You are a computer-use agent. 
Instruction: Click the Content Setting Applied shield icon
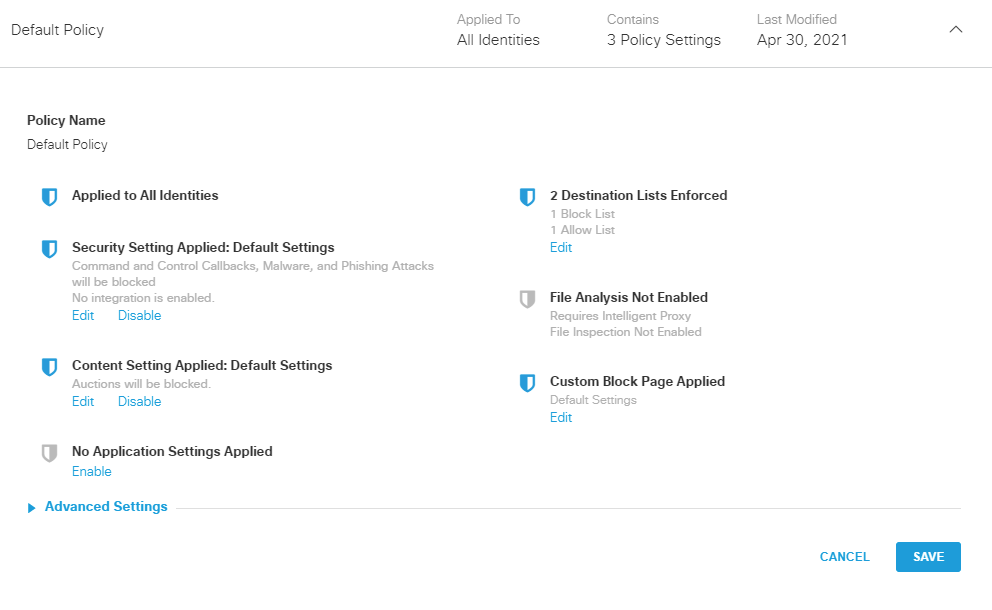click(x=49, y=367)
